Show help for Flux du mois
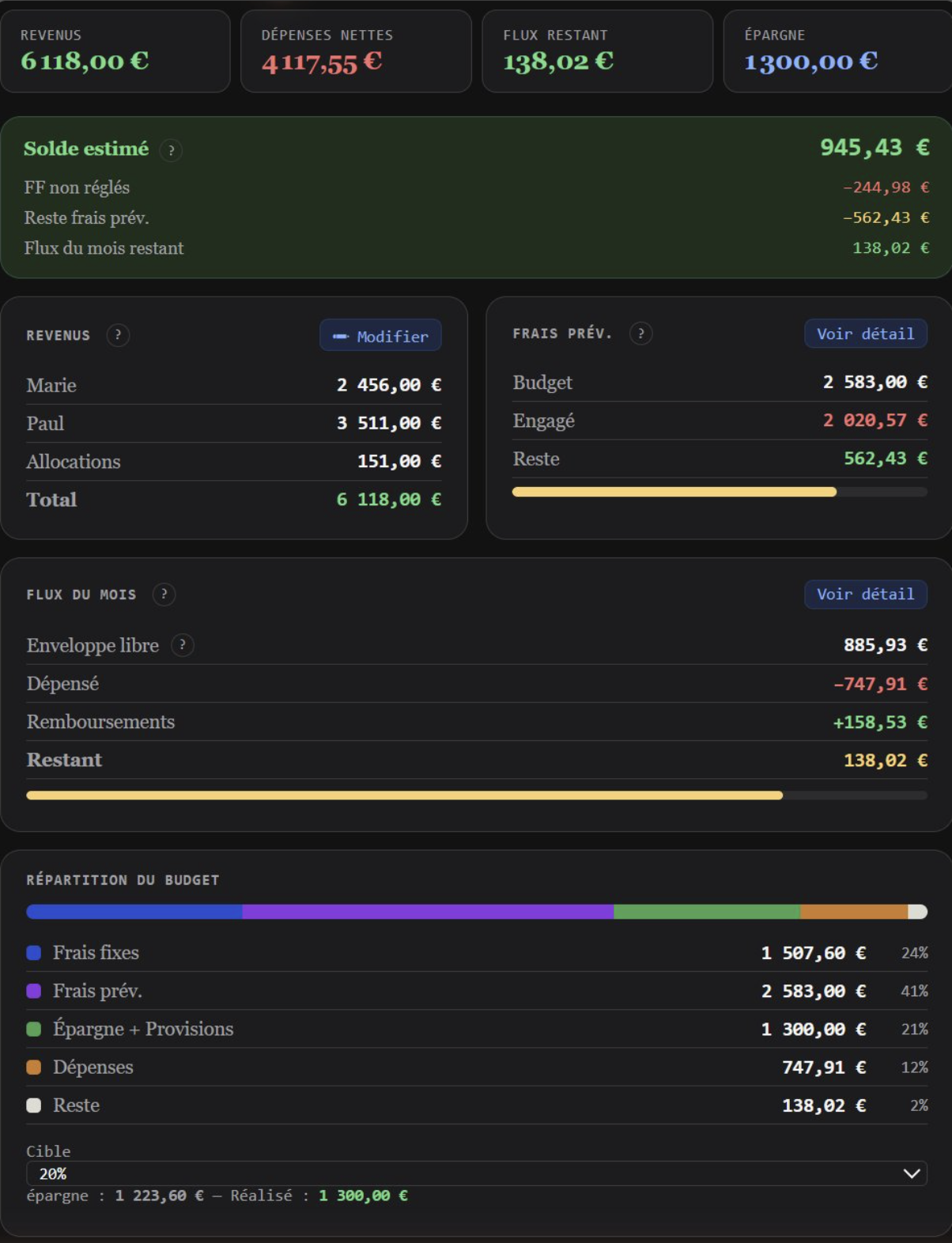952x1243 pixels. pyautogui.click(x=164, y=595)
